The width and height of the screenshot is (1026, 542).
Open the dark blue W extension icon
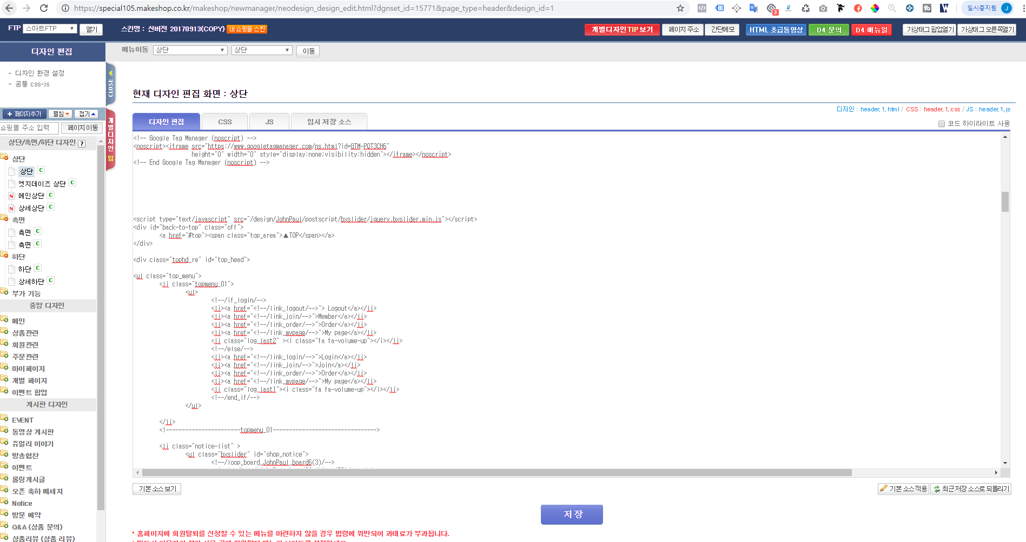tap(944, 9)
